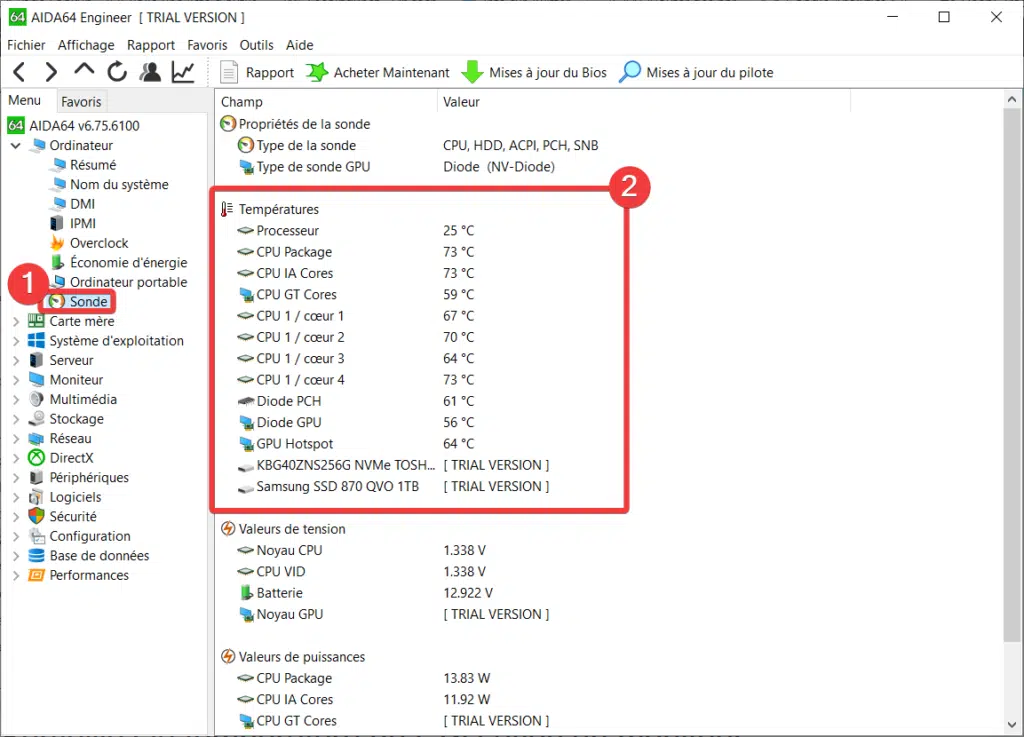Click the thermometer icon beside Températures
Image resolution: width=1024 pixels, height=737 pixels.
tap(227, 209)
